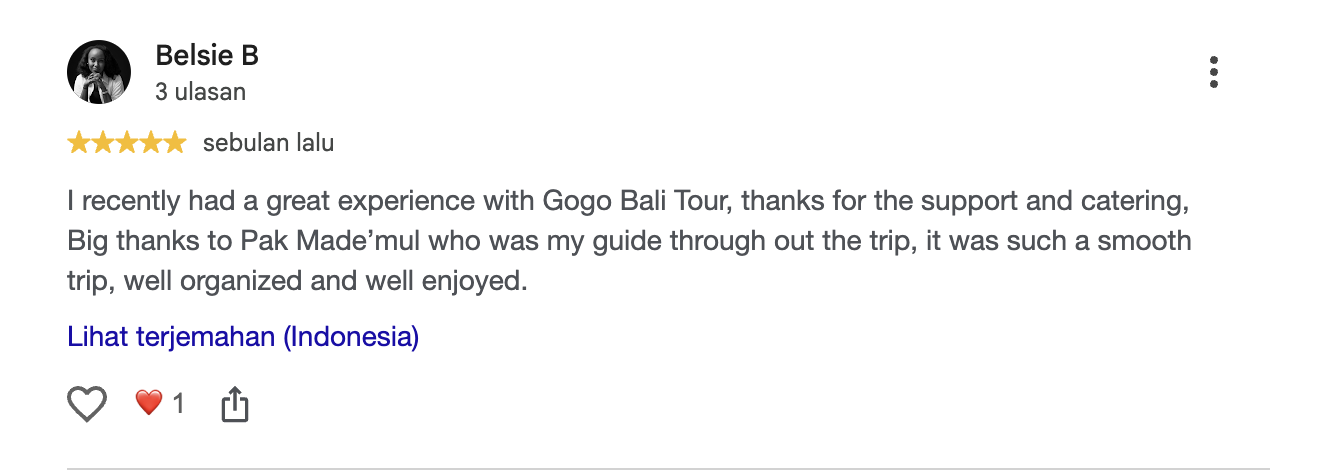Click the fifth yellow rating star
1318x474 pixels.
[175, 143]
